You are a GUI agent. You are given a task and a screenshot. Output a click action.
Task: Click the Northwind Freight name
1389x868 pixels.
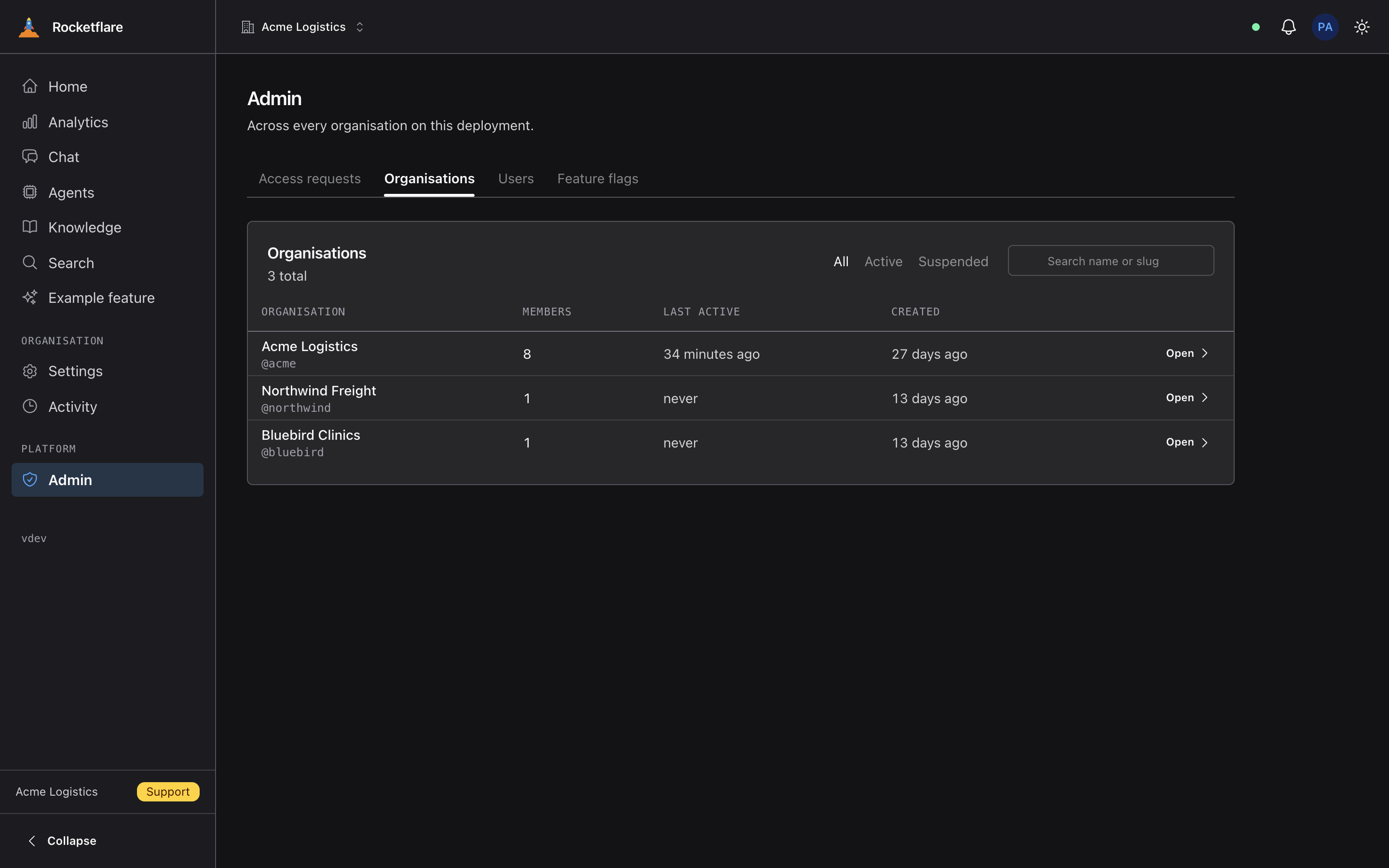click(318, 391)
